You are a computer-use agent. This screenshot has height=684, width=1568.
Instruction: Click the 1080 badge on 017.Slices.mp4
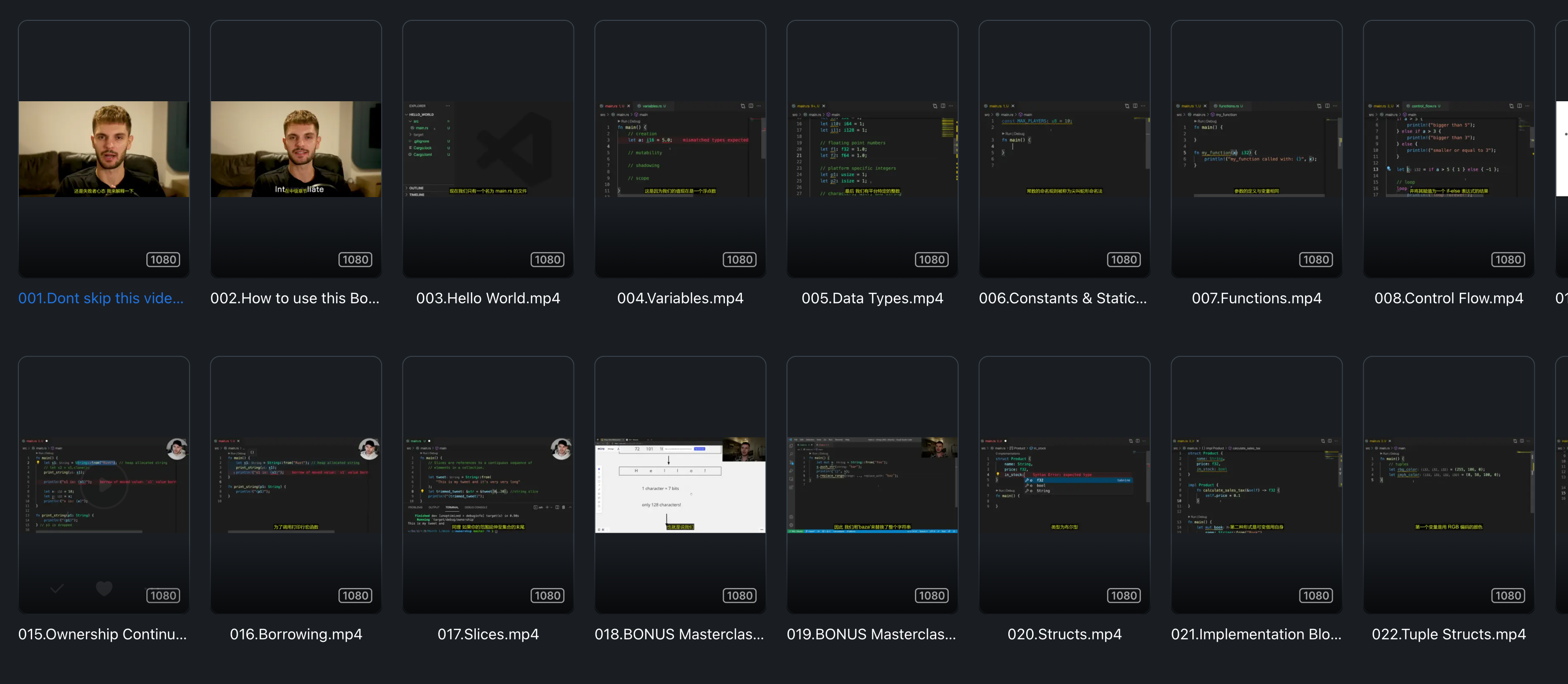pos(547,595)
